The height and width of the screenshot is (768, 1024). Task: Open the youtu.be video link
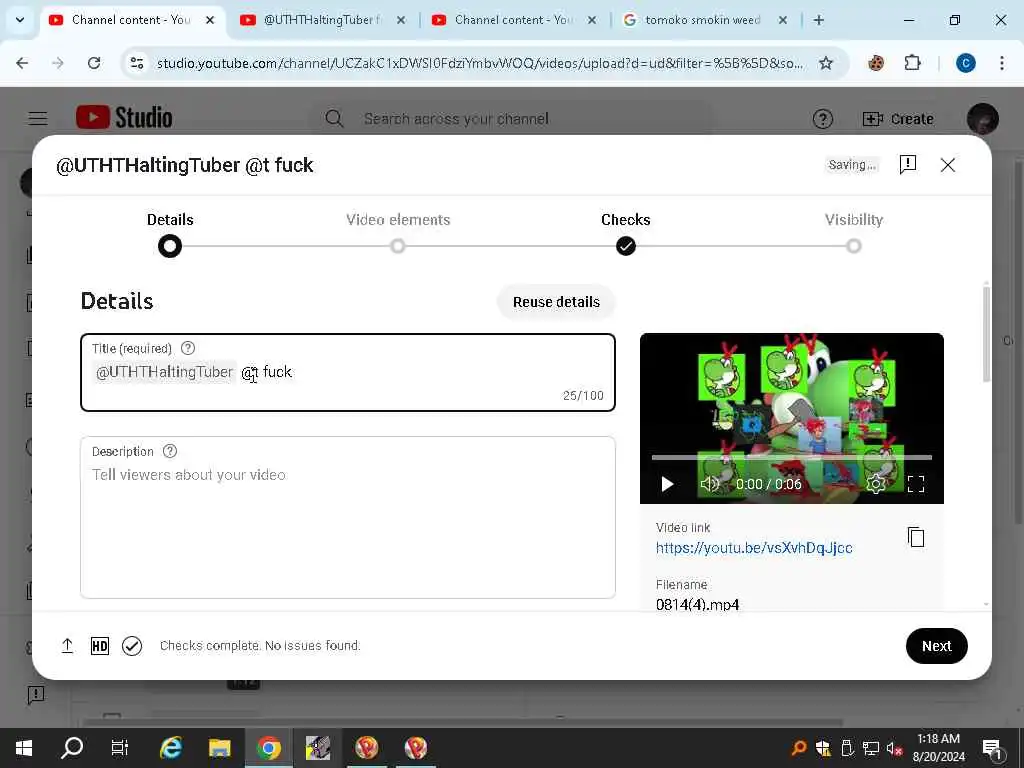754,547
